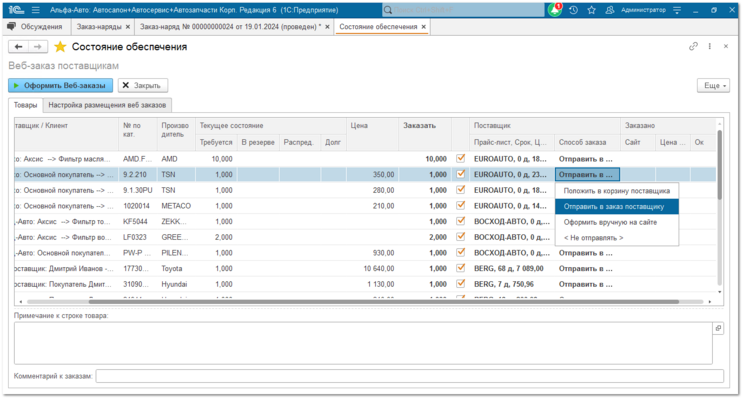Switch to the Товары tab
Image resolution: width=743 pixels, height=399 pixels.
point(26,105)
